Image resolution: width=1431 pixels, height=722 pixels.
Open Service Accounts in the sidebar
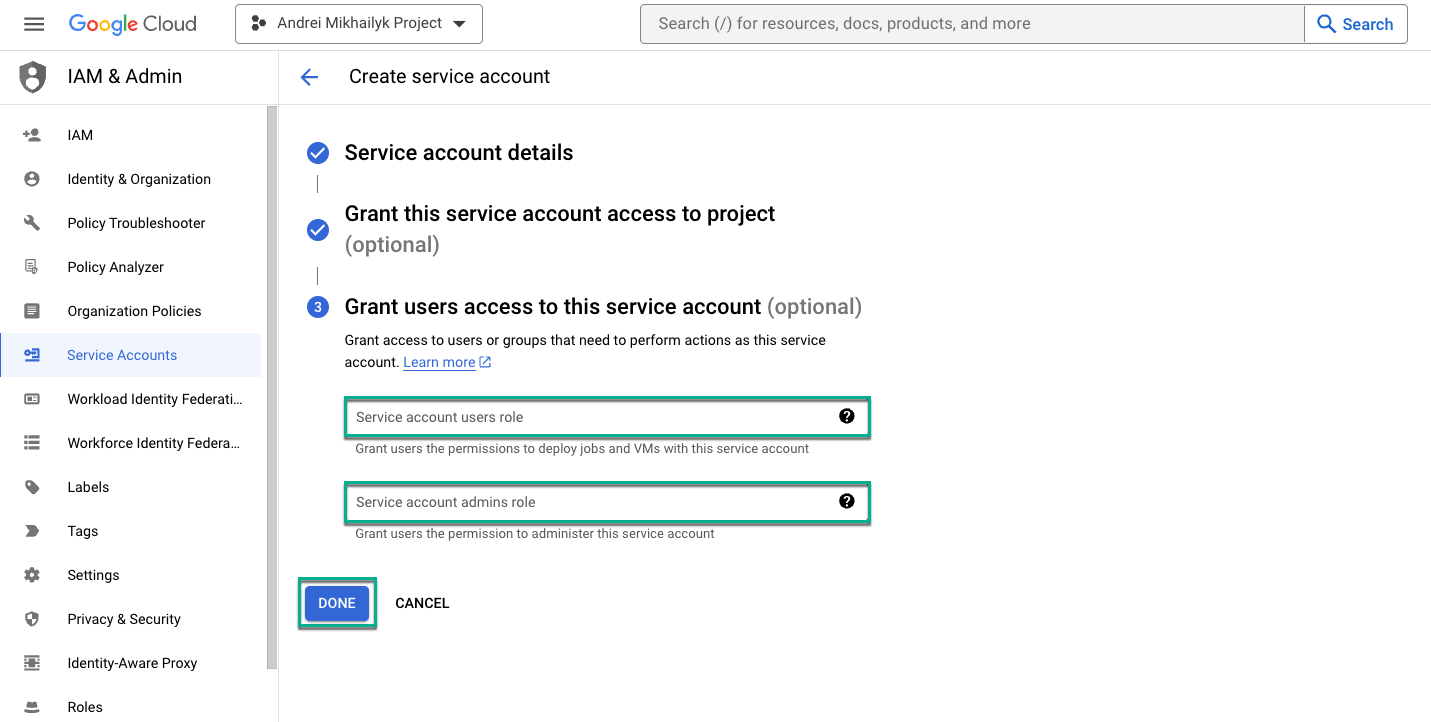click(x=122, y=355)
